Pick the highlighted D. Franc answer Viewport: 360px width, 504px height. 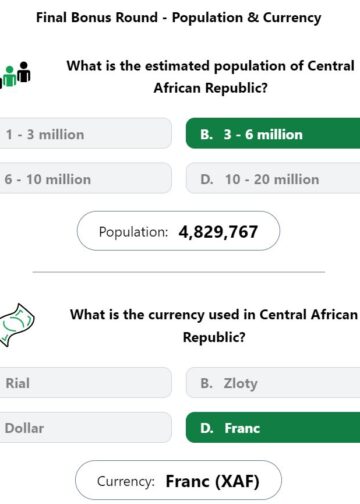tap(273, 428)
